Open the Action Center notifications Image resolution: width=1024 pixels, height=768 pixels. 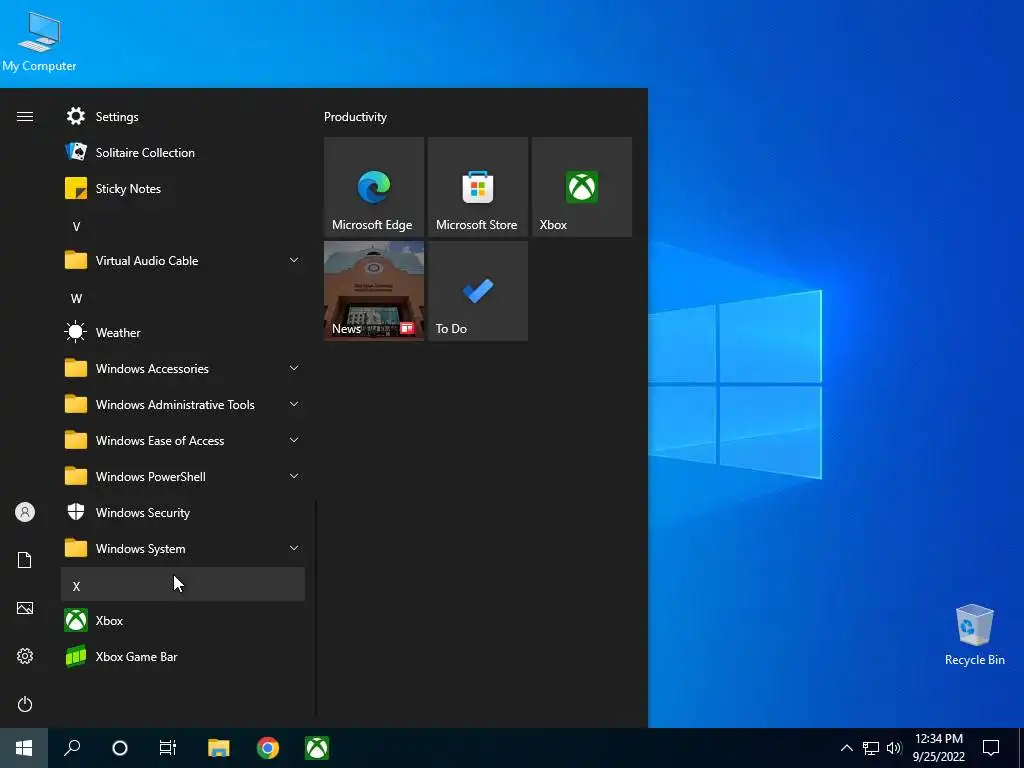coord(991,748)
